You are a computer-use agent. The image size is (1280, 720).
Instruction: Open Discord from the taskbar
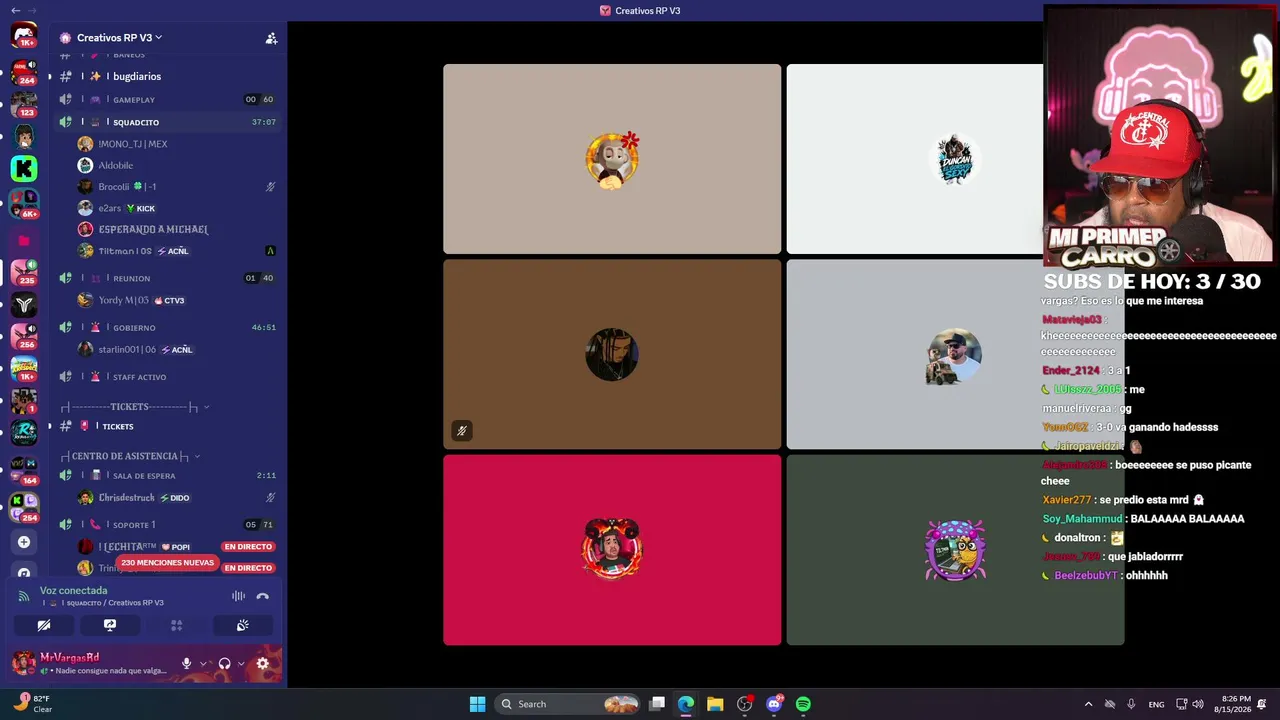774,704
